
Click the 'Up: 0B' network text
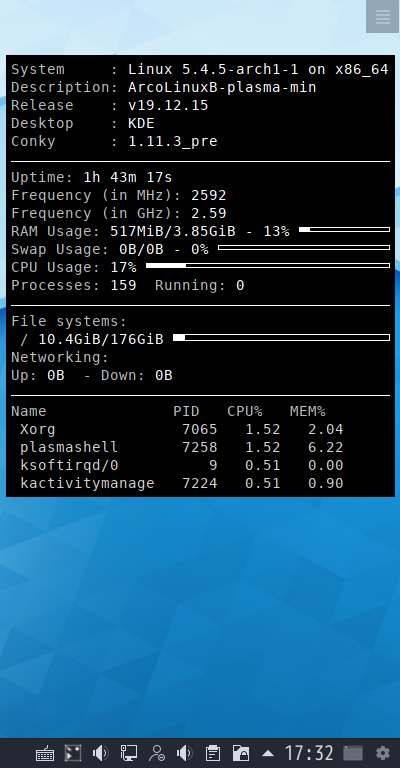[x=38, y=375]
